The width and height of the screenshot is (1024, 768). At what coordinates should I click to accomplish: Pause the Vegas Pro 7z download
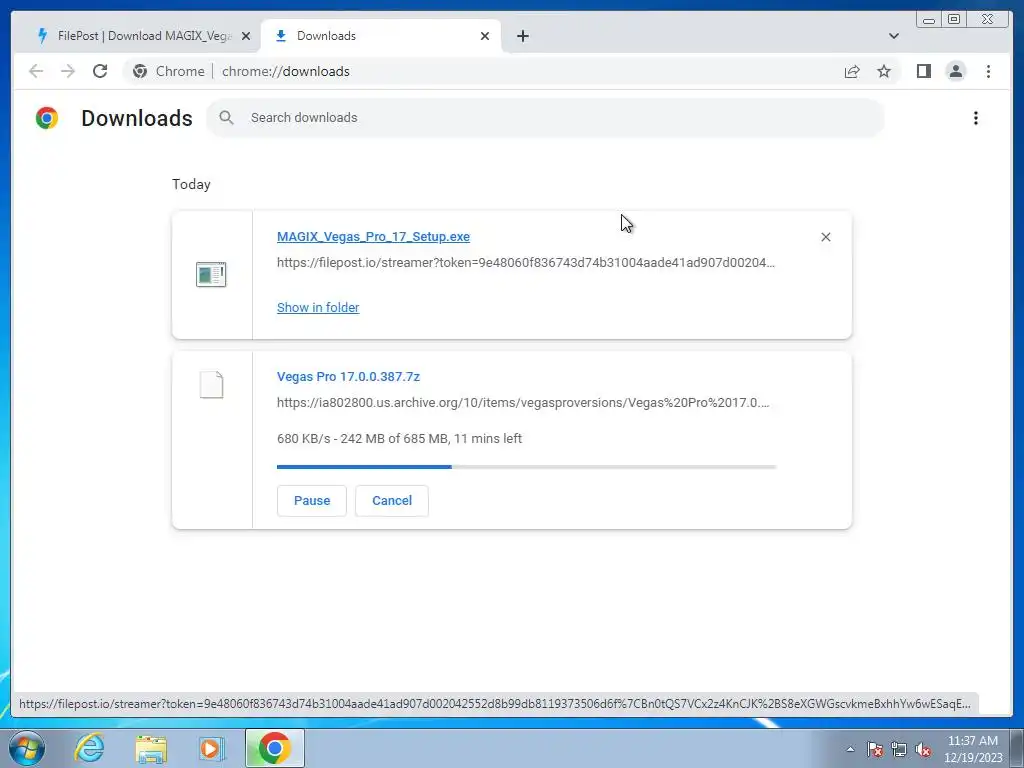(x=312, y=501)
